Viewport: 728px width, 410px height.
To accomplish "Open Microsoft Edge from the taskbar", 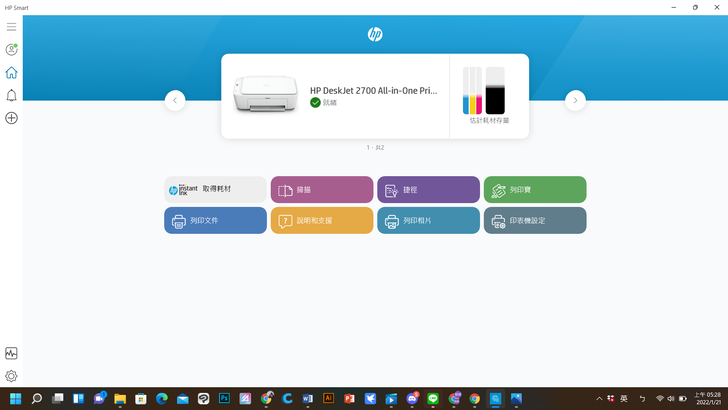I will (162, 398).
